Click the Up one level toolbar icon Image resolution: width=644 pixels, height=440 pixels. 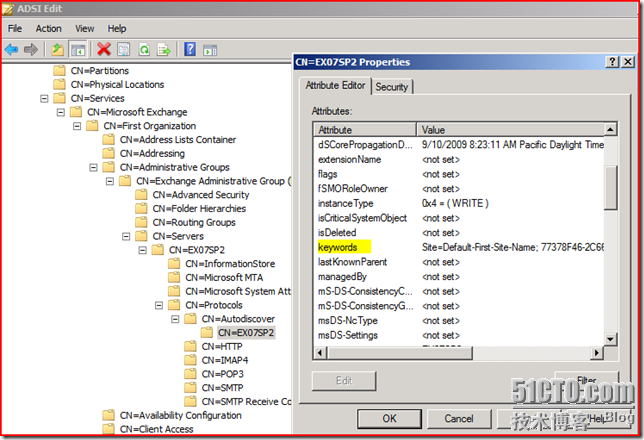click(x=58, y=50)
